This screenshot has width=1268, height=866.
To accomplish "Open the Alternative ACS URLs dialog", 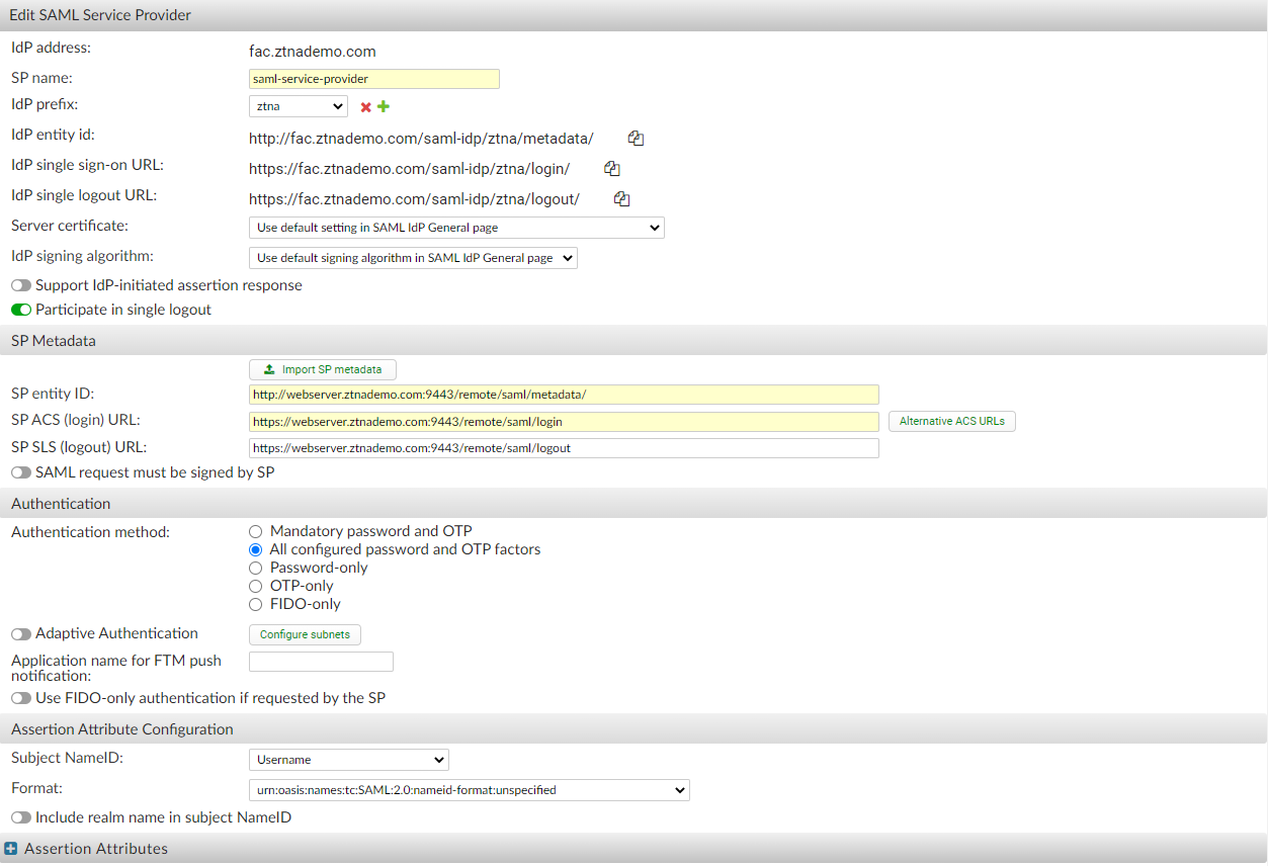I will (951, 421).
